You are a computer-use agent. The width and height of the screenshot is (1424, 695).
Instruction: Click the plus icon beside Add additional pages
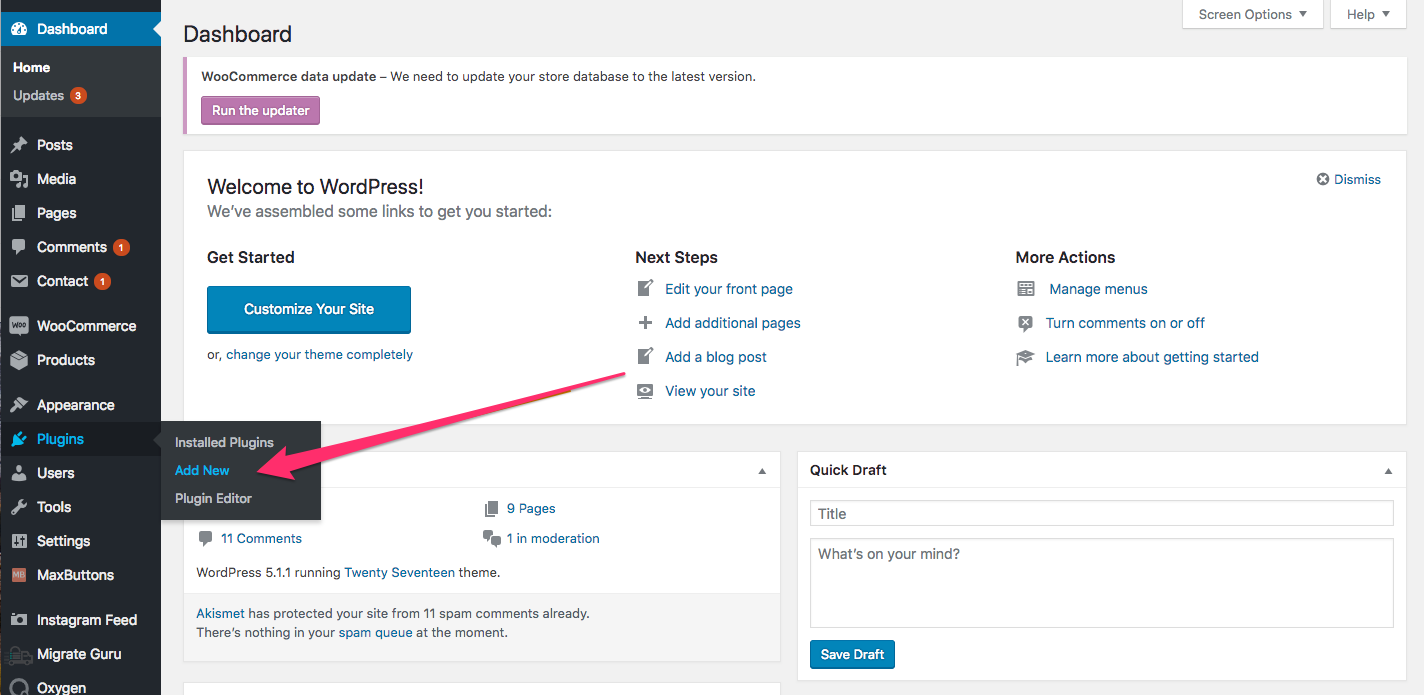pyautogui.click(x=645, y=323)
